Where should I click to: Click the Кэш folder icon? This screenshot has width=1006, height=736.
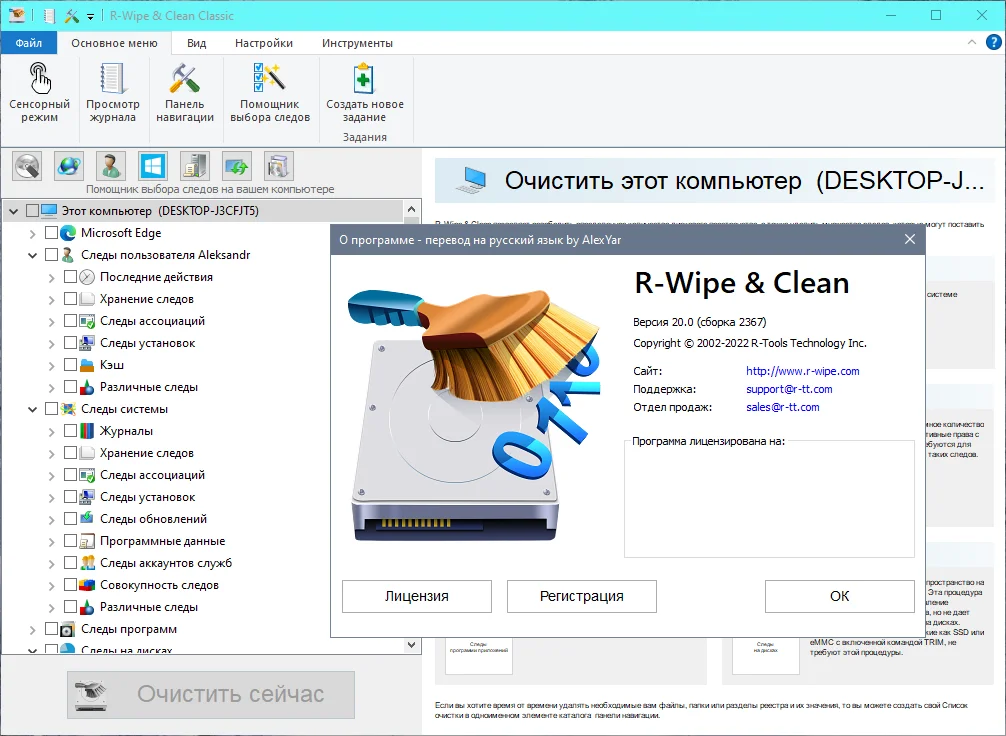point(87,365)
